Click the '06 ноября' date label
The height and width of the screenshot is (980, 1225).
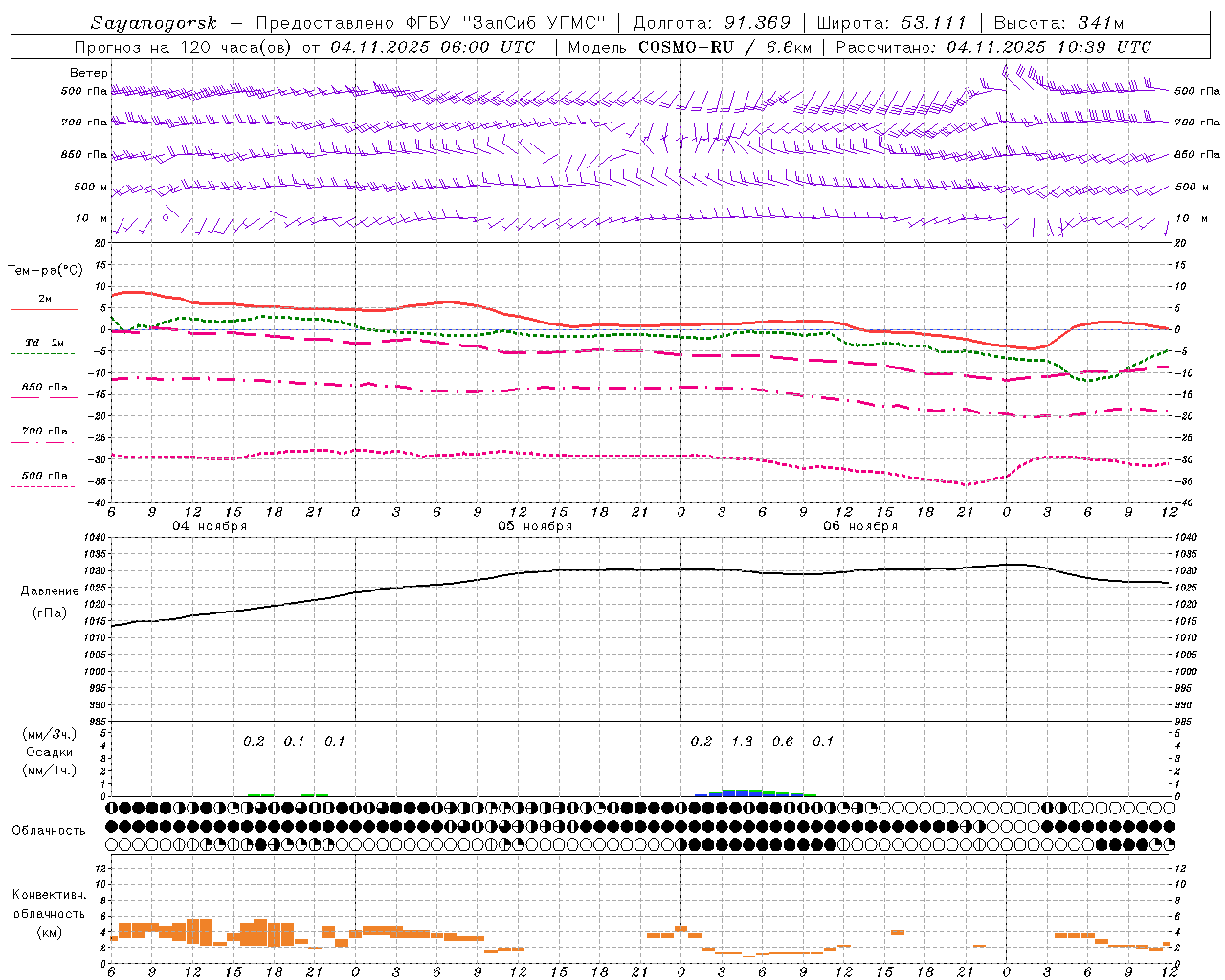(x=860, y=526)
